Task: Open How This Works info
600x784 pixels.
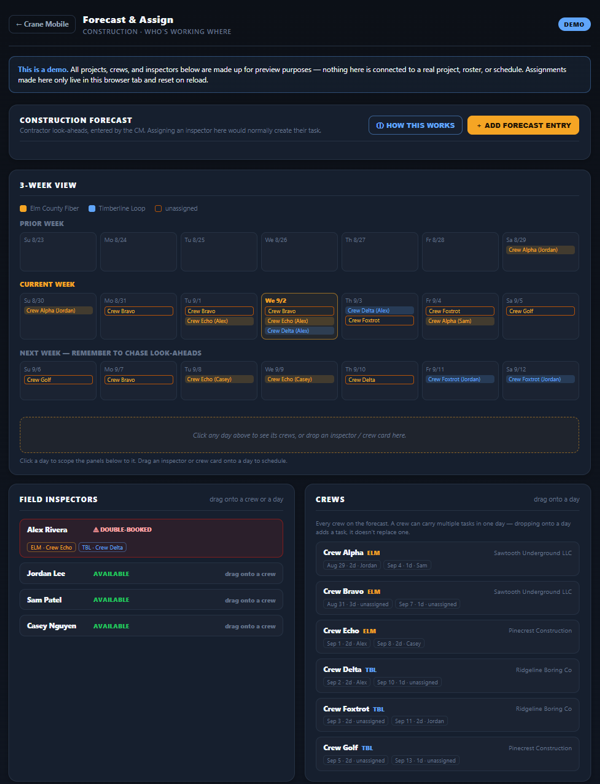Action: tap(415, 126)
